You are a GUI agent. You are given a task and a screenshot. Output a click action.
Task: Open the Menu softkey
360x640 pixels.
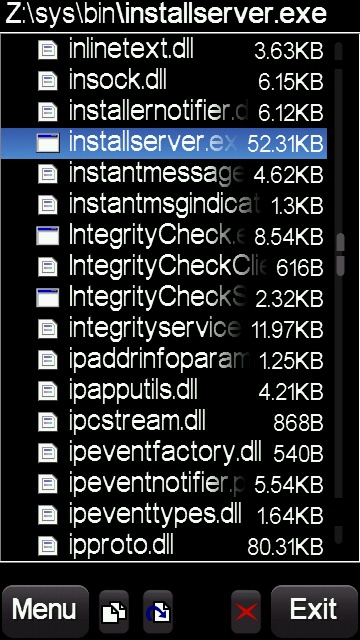click(45, 610)
